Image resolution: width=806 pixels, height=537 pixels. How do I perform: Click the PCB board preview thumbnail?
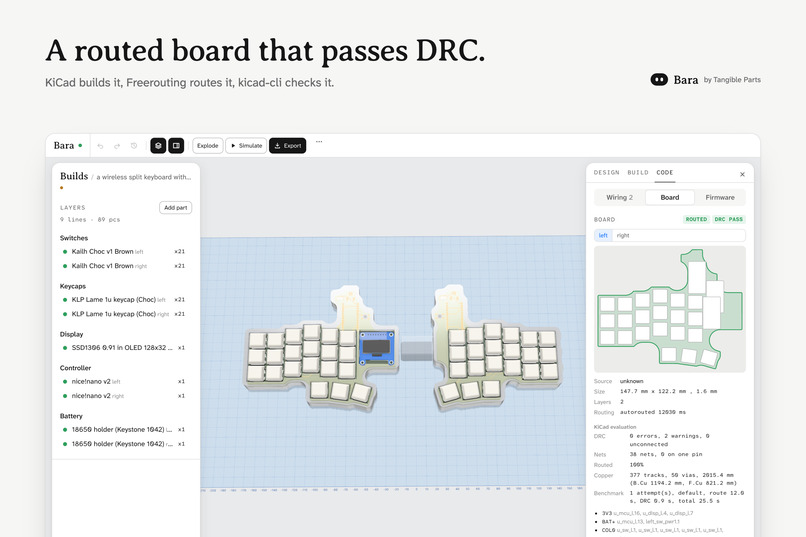[670, 309]
